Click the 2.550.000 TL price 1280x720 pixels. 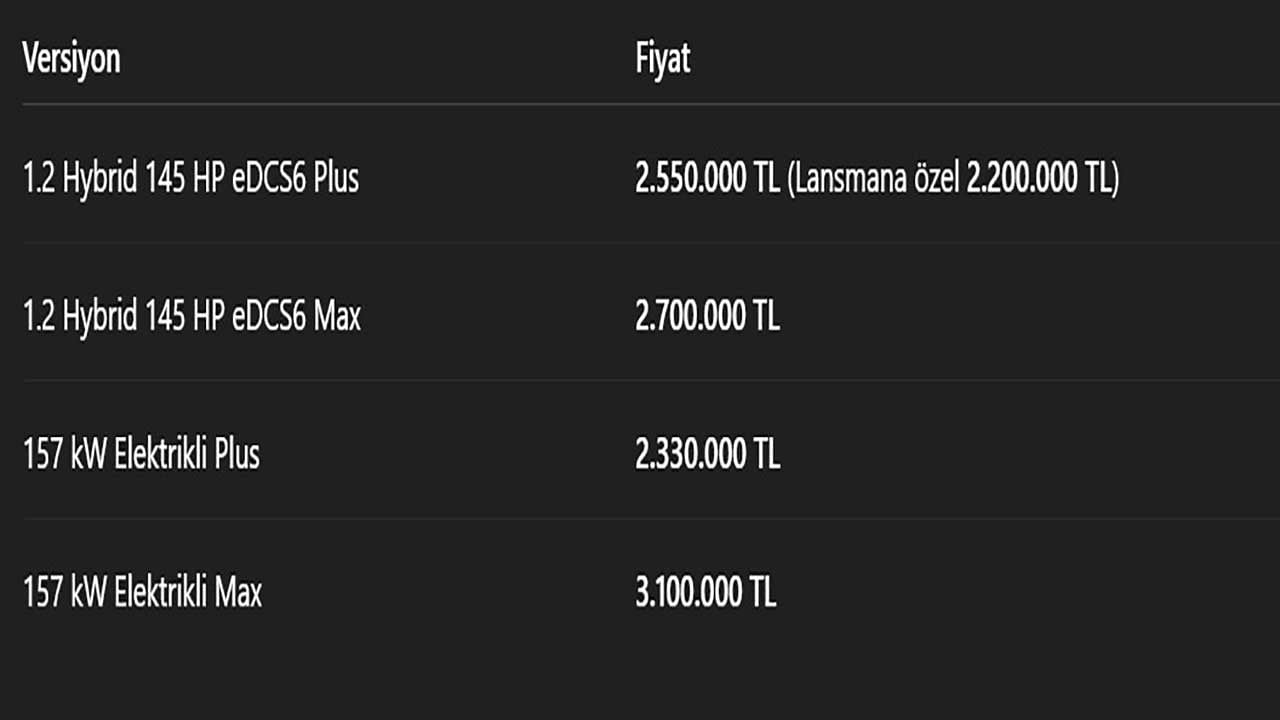click(707, 179)
